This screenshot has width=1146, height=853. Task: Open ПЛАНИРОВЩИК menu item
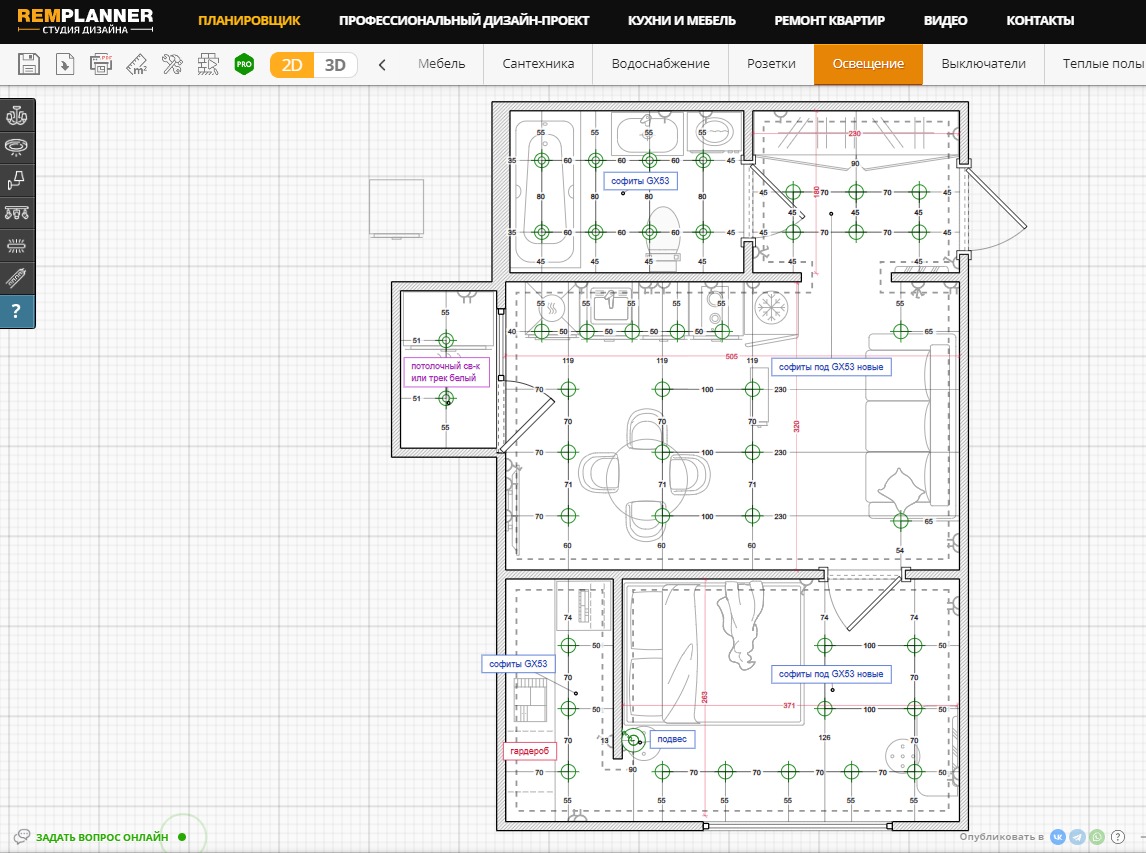[249, 20]
